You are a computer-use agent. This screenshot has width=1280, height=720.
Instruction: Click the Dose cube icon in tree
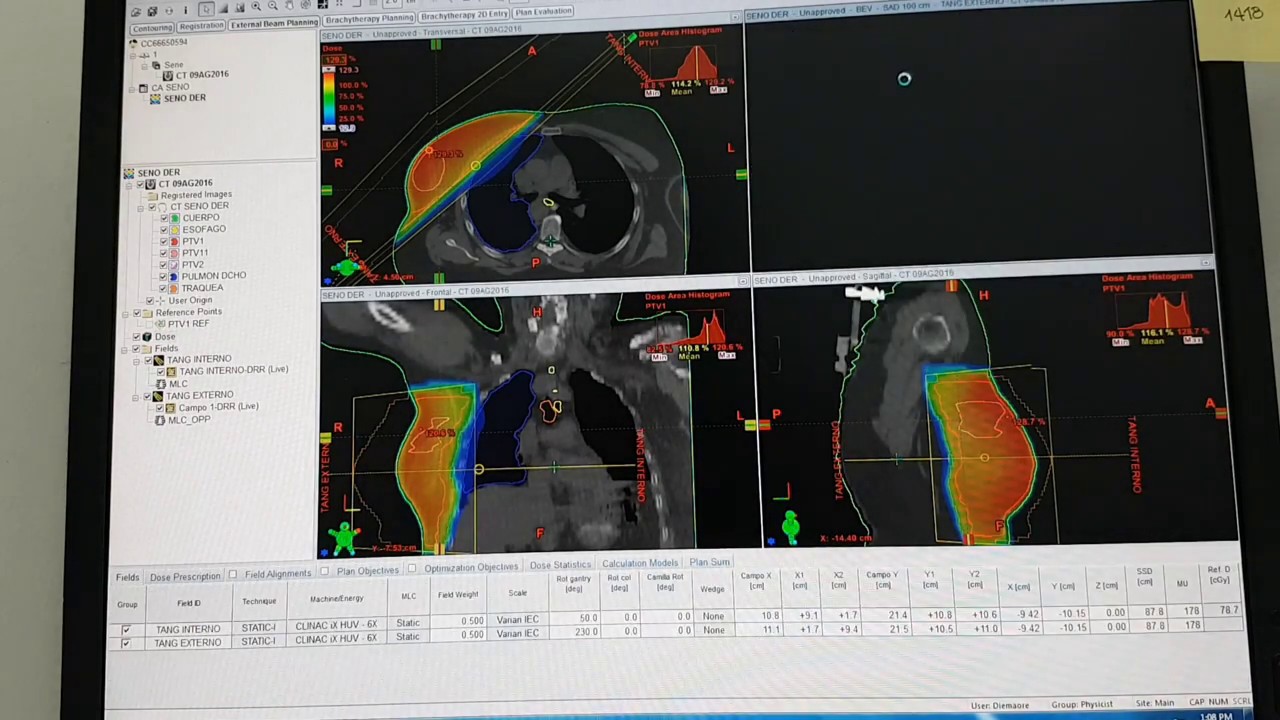click(145, 336)
